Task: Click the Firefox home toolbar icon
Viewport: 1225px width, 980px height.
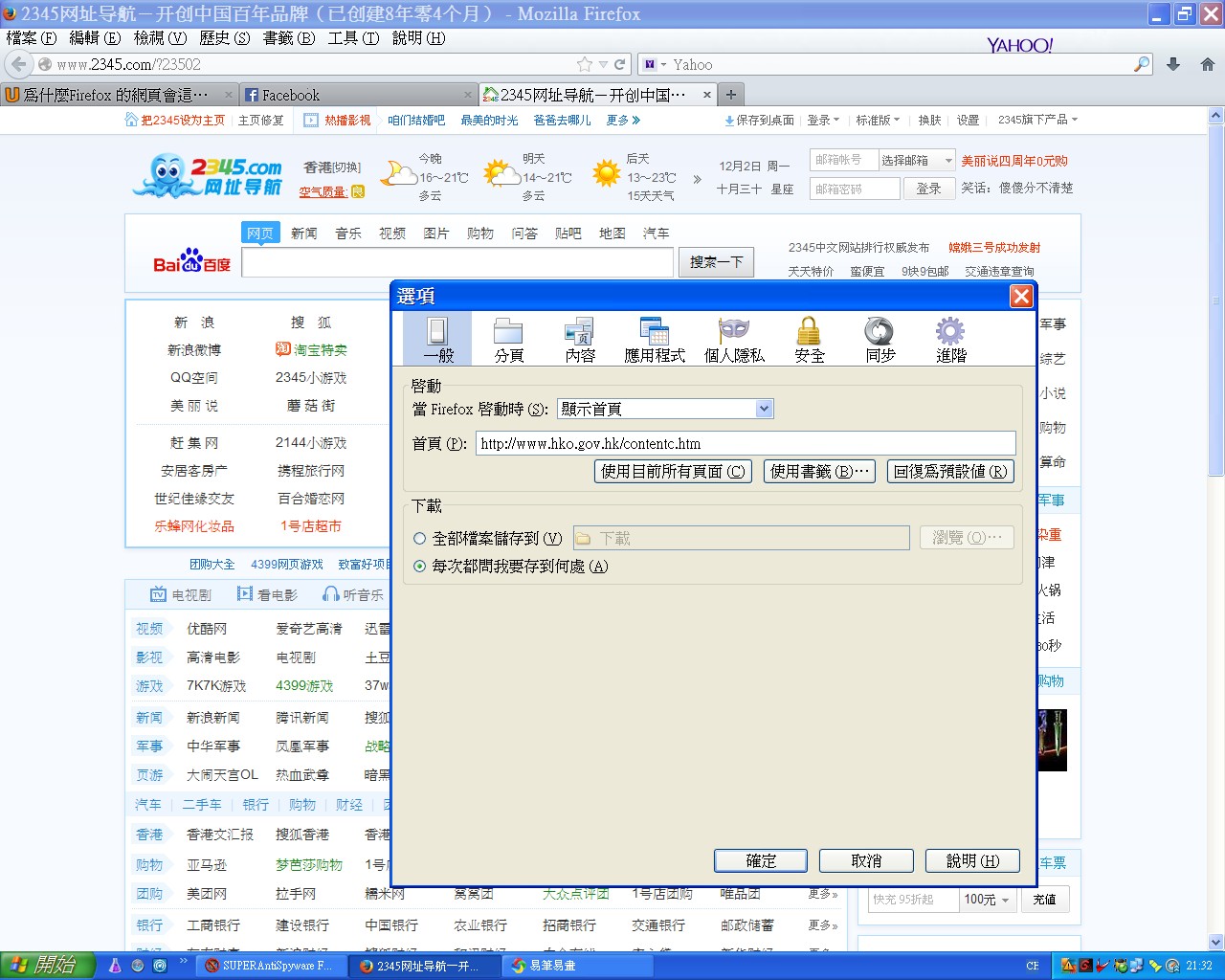Action: click(1207, 64)
